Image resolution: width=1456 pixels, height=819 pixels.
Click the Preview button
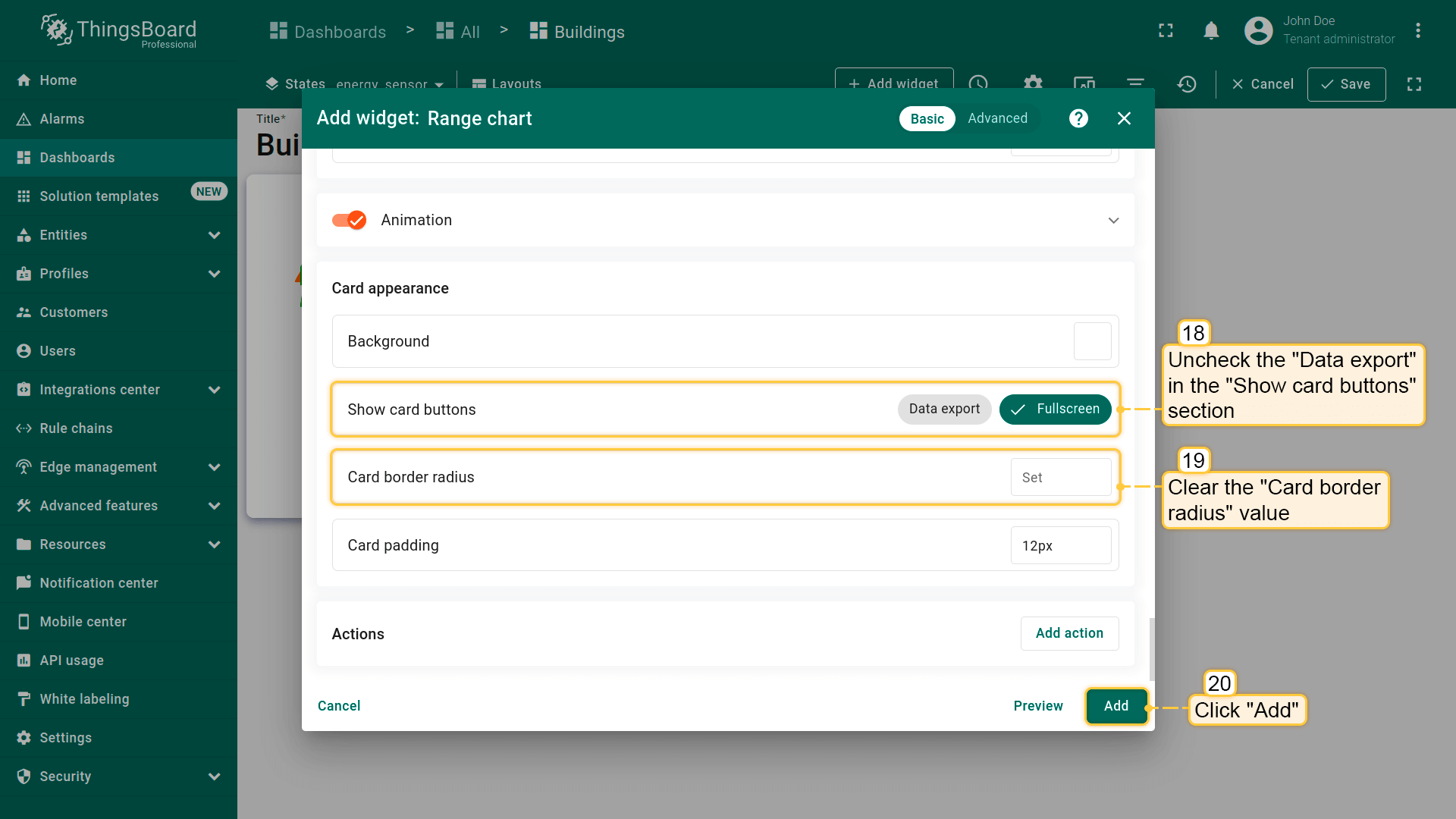pyautogui.click(x=1037, y=706)
